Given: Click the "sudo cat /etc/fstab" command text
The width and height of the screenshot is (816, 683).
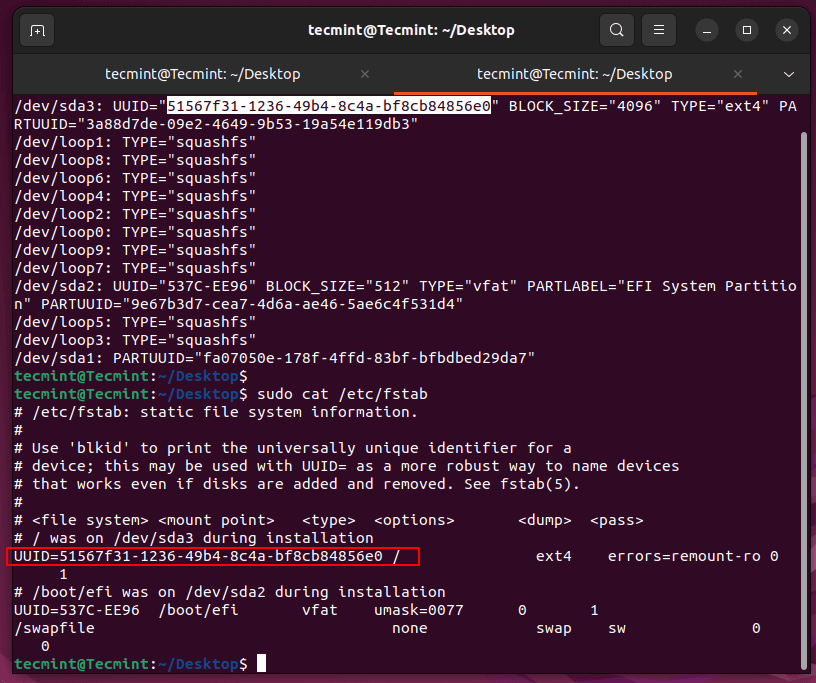Looking at the screenshot, I should coord(342,395).
